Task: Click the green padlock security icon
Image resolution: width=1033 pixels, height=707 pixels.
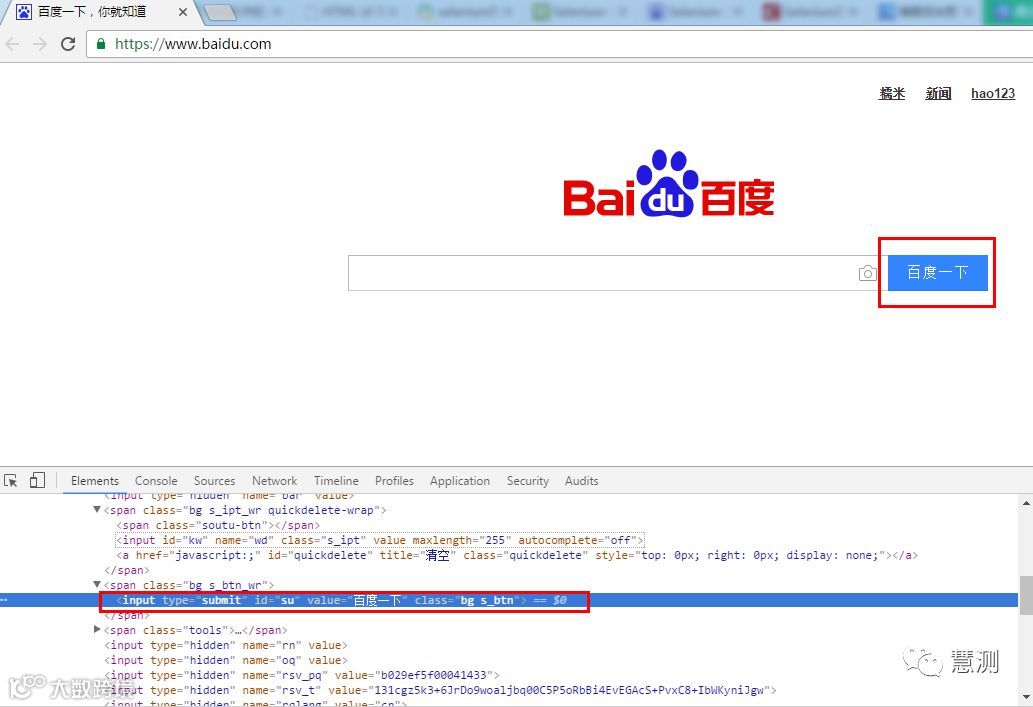Action: [x=101, y=44]
